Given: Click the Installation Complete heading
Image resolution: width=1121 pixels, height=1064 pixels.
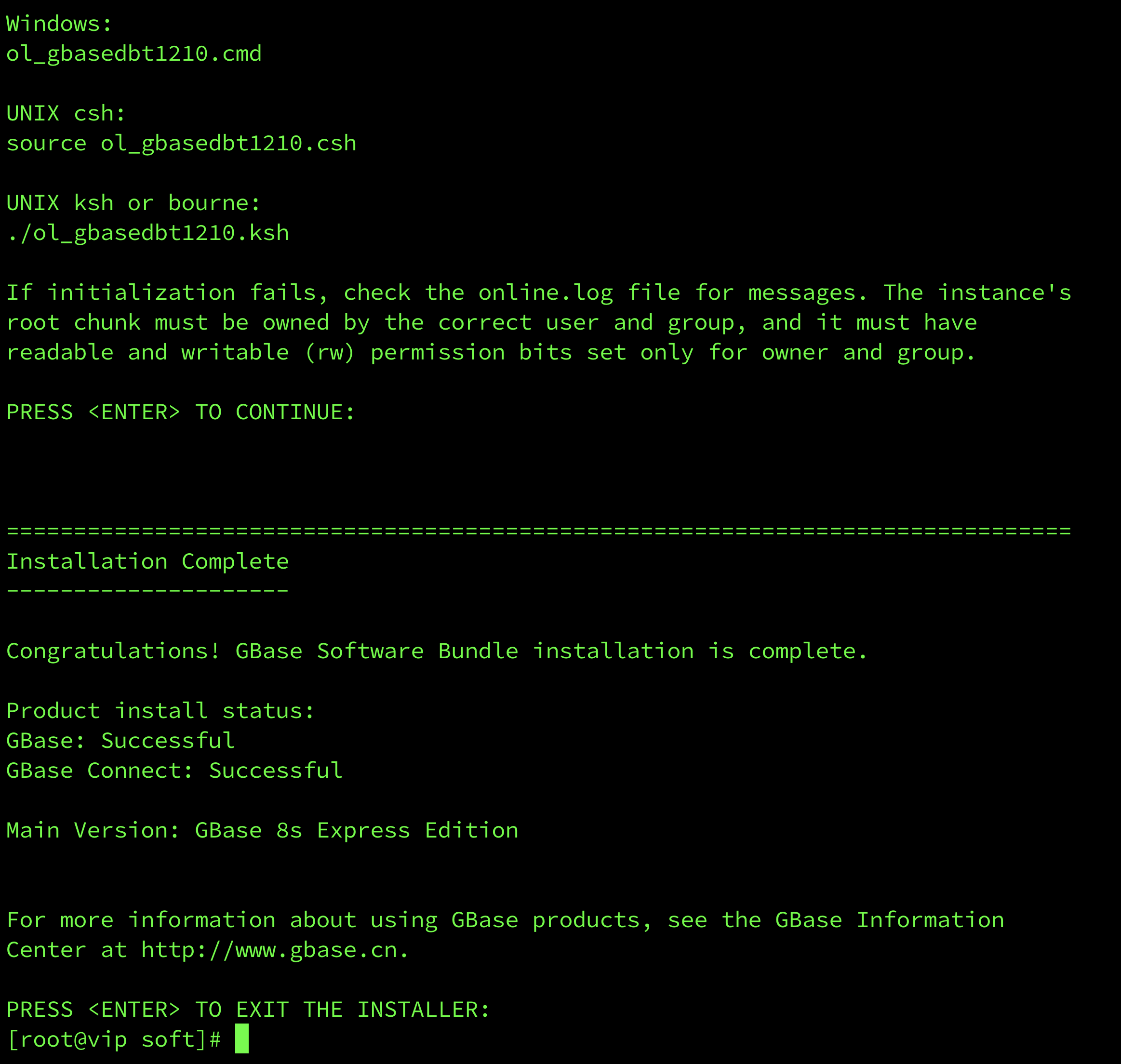Looking at the screenshot, I should [x=147, y=561].
